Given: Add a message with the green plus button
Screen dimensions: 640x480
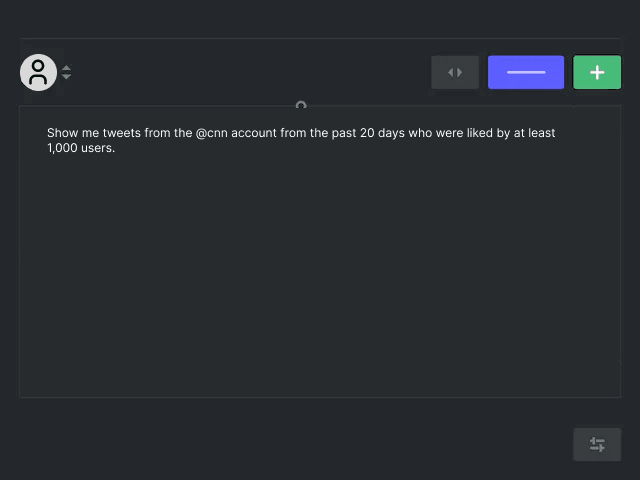Looking at the screenshot, I should 597,72.
